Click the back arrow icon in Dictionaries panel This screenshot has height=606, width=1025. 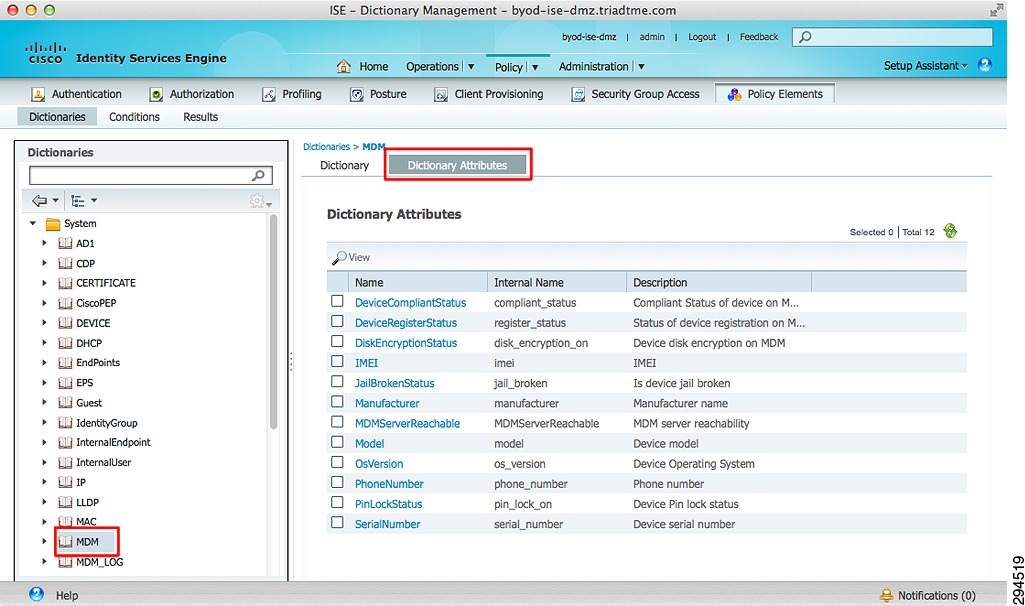point(40,201)
